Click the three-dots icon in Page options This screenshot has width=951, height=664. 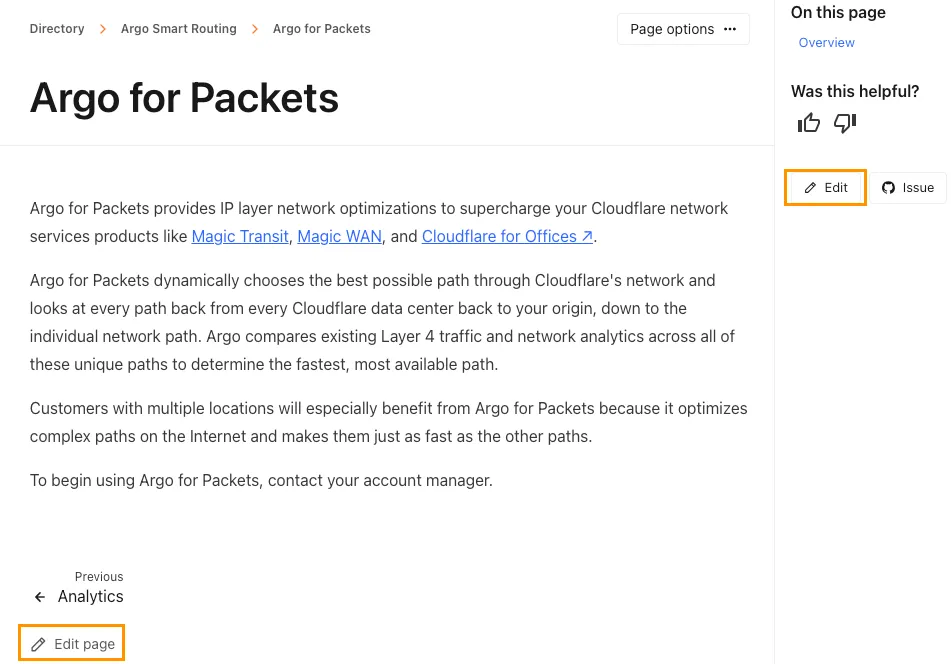pos(730,29)
